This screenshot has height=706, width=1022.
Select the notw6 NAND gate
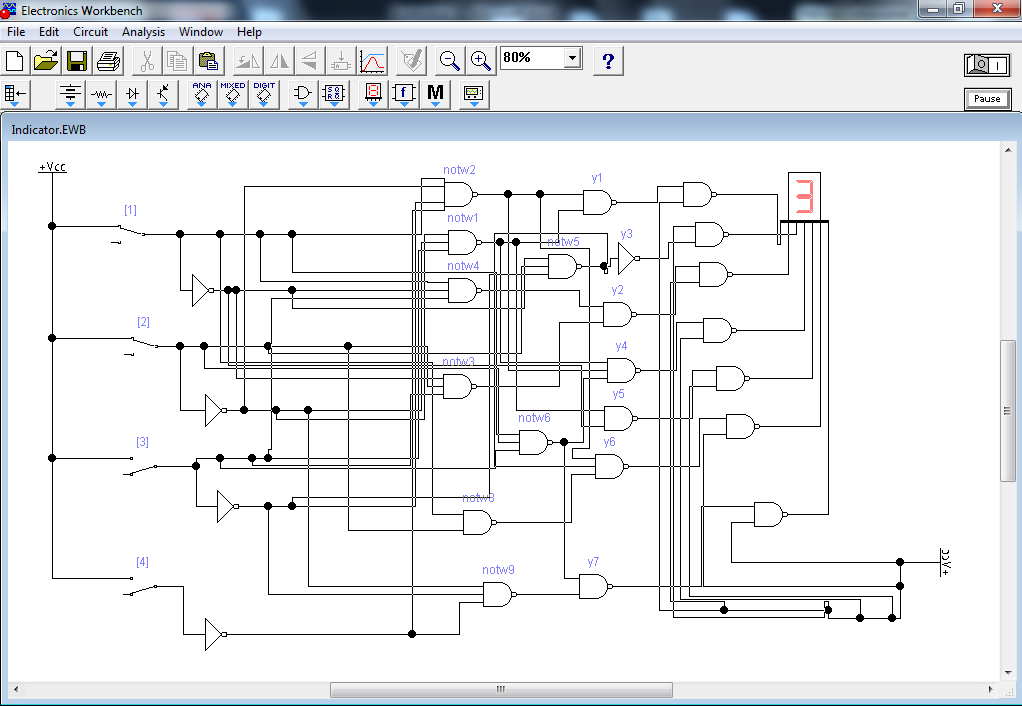point(535,442)
